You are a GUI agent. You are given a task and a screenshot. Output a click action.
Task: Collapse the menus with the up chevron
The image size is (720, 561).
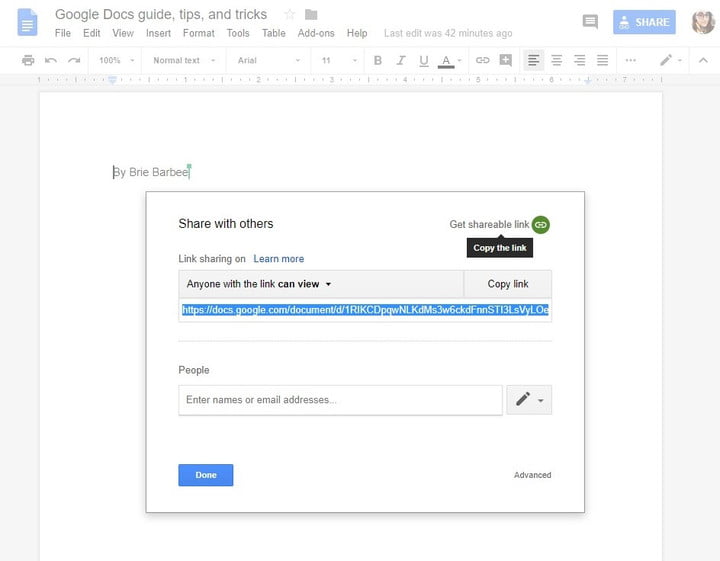pyautogui.click(x=703, y=60)
